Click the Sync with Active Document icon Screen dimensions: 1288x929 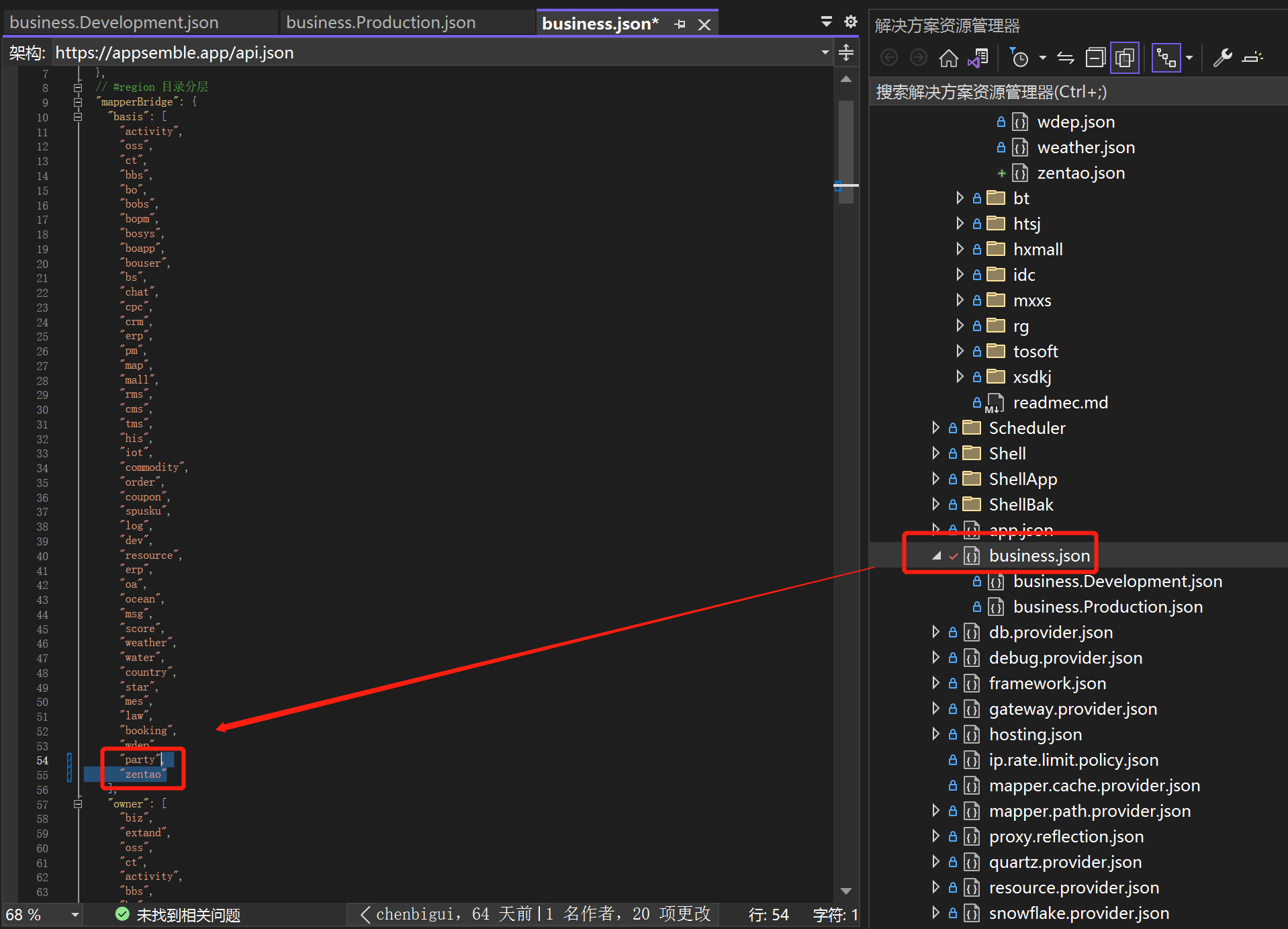pos(1066,58)
